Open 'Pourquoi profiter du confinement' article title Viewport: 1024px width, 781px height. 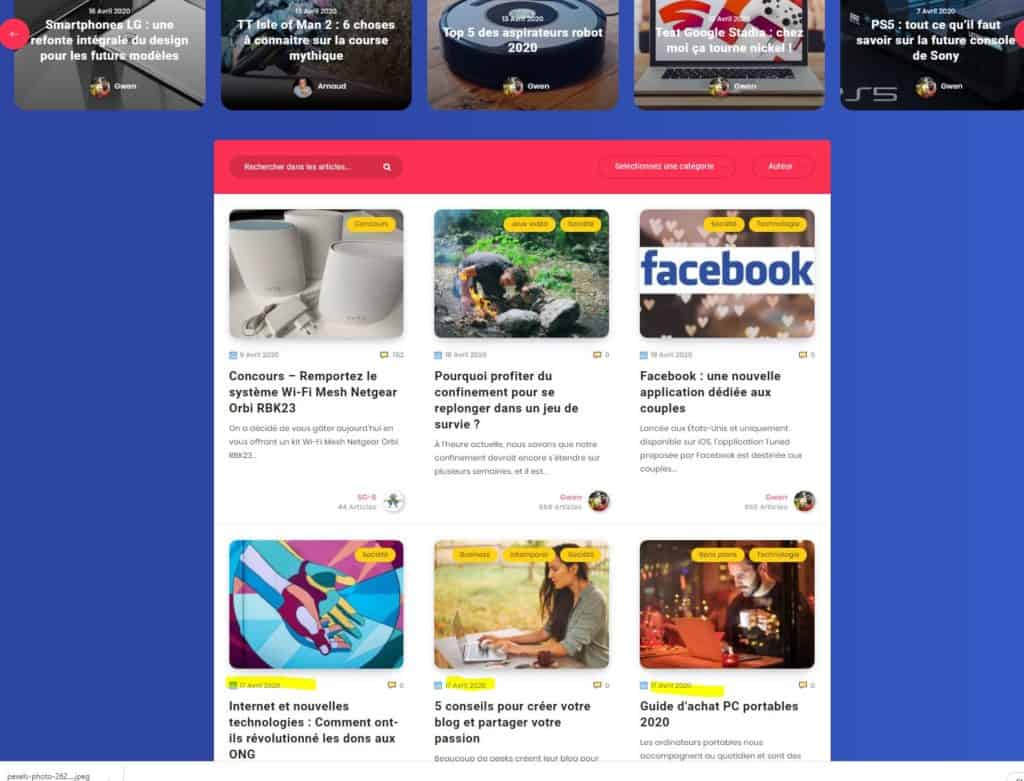(x=506, y=400)
